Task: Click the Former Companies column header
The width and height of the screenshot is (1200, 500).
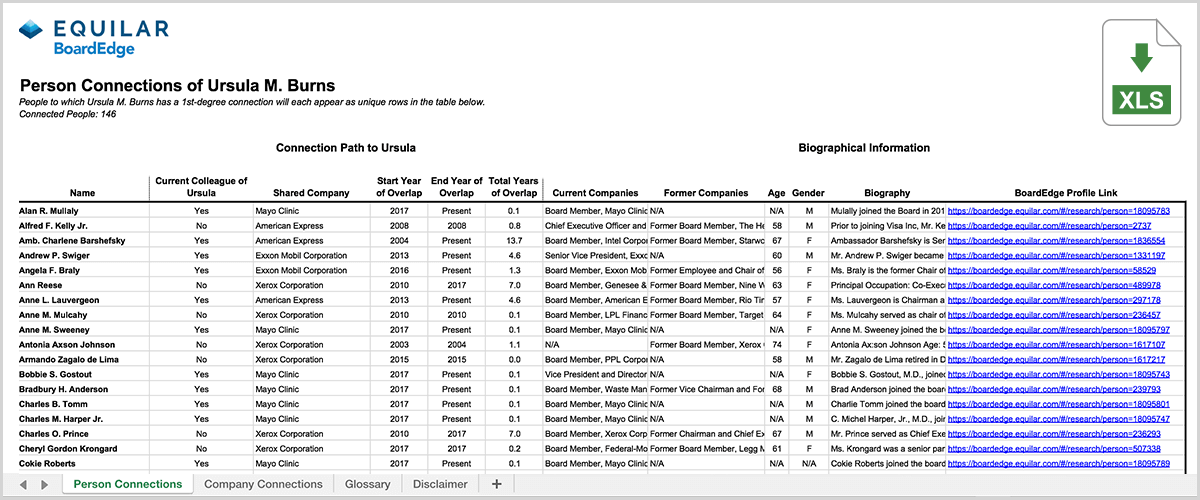Action: coord(705,193)
